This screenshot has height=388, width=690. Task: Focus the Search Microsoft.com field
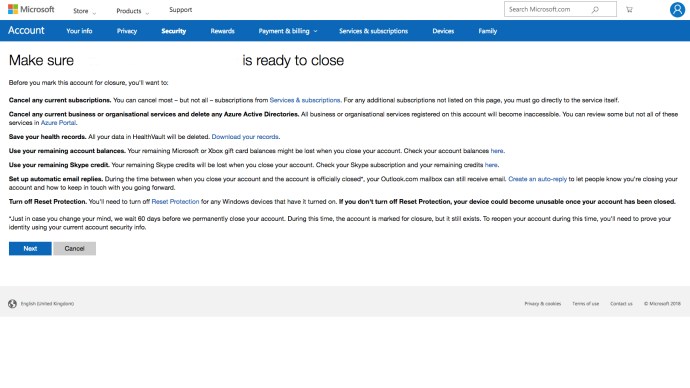click(x=560, y=9)
